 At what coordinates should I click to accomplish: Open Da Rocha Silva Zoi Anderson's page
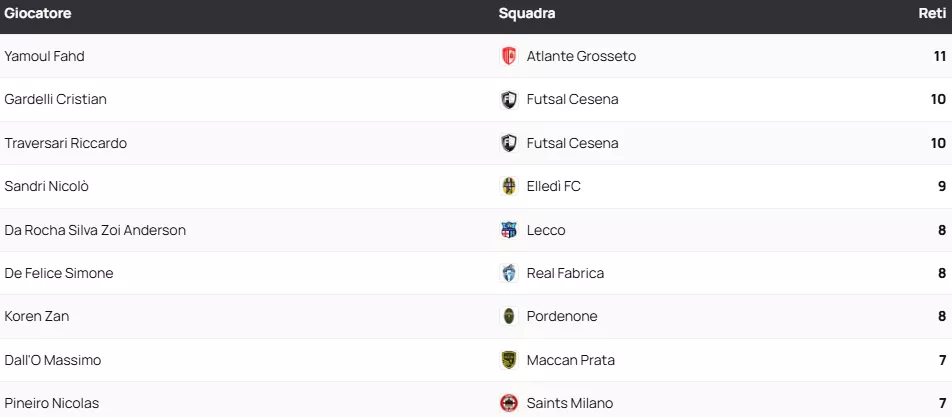coord(95,230)
